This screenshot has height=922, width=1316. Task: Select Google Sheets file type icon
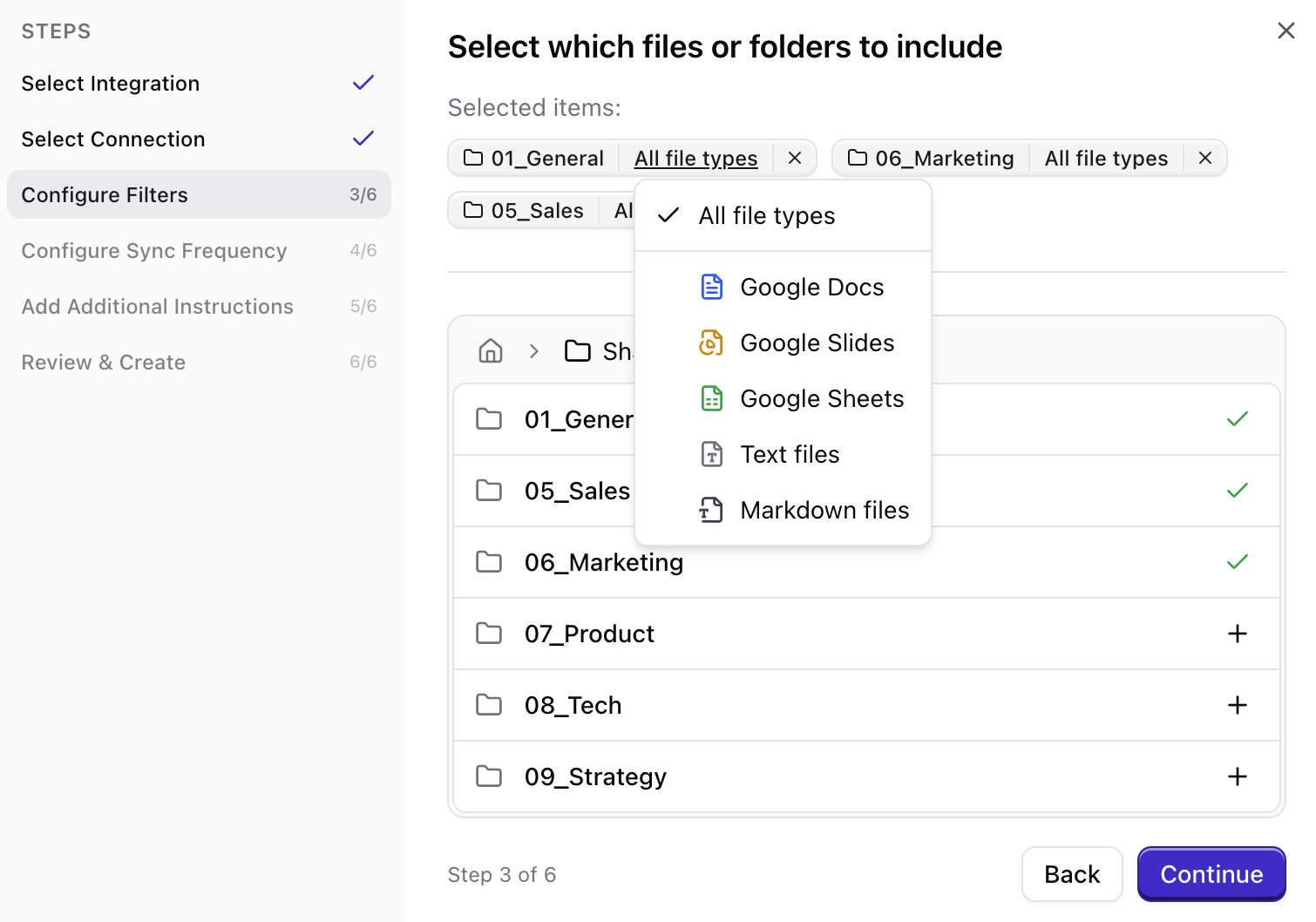(x=712, y=398)
